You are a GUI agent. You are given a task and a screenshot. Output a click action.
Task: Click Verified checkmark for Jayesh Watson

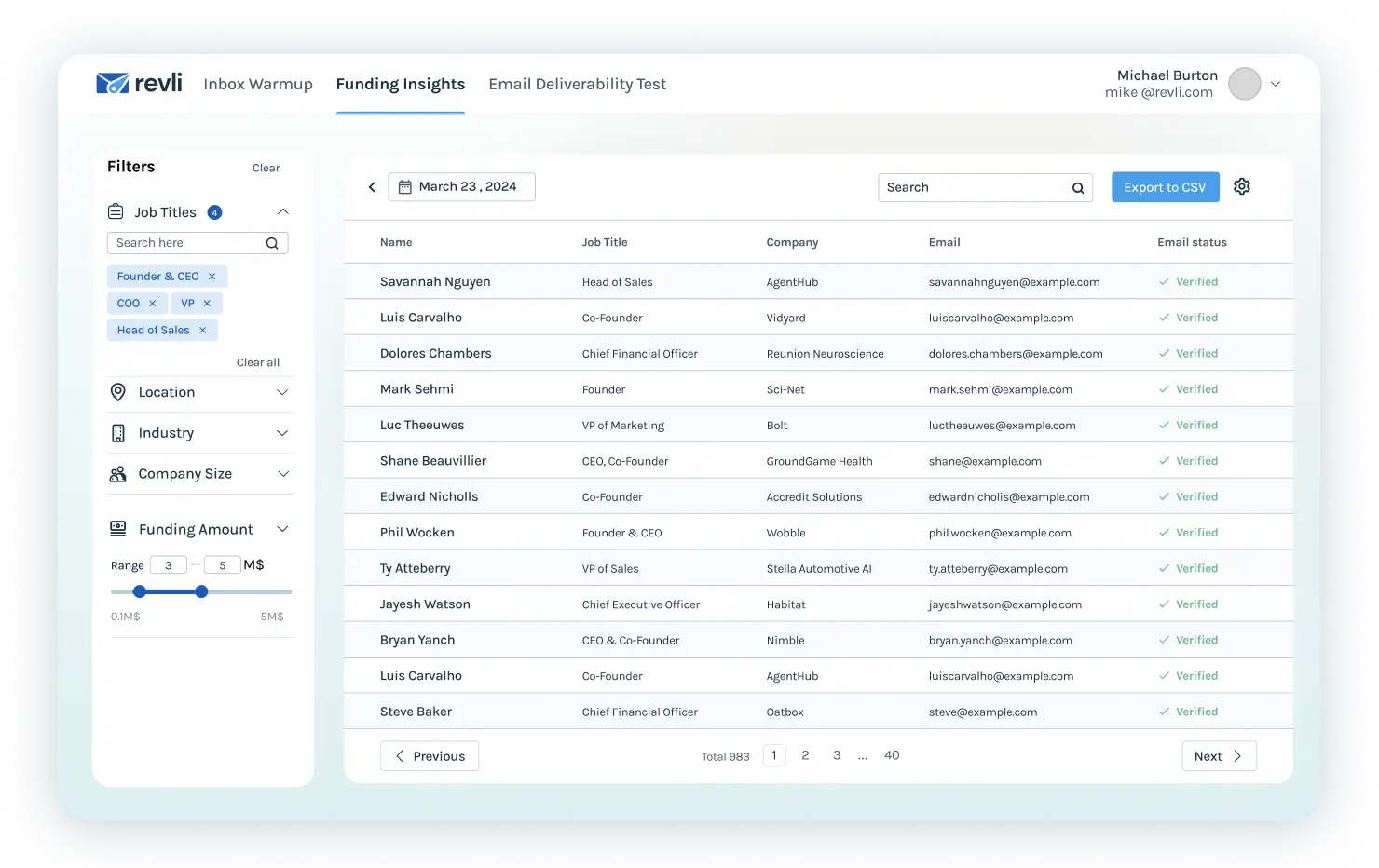coord(1164,604)
